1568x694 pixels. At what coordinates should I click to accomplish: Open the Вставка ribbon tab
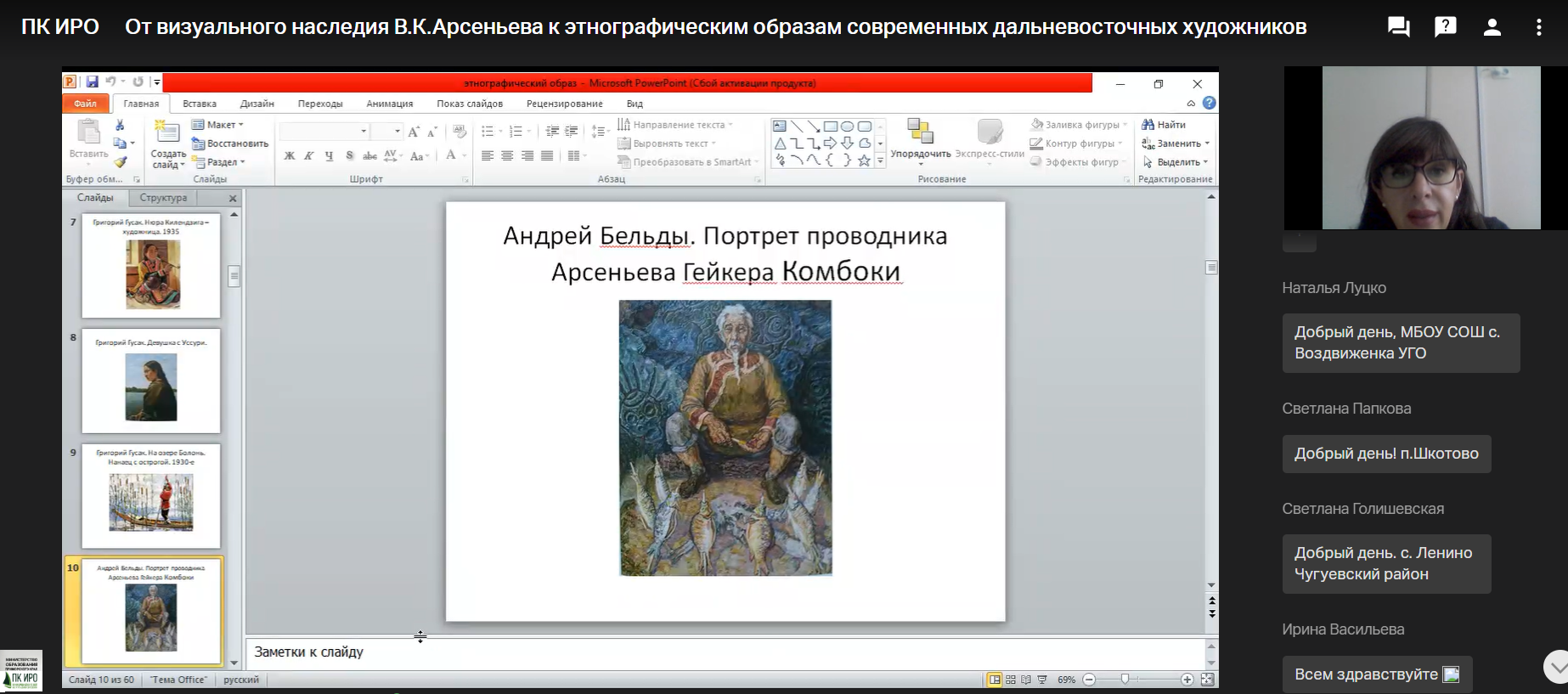pos(200,104)
